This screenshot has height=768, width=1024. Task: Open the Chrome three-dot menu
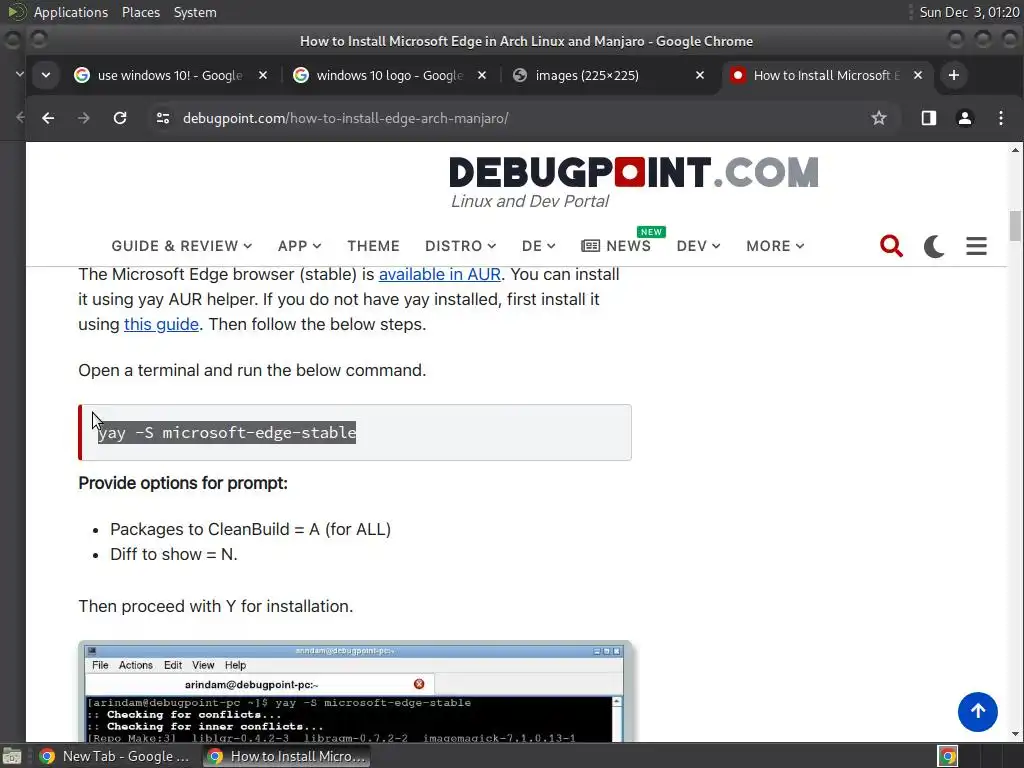pos(1001,118)
